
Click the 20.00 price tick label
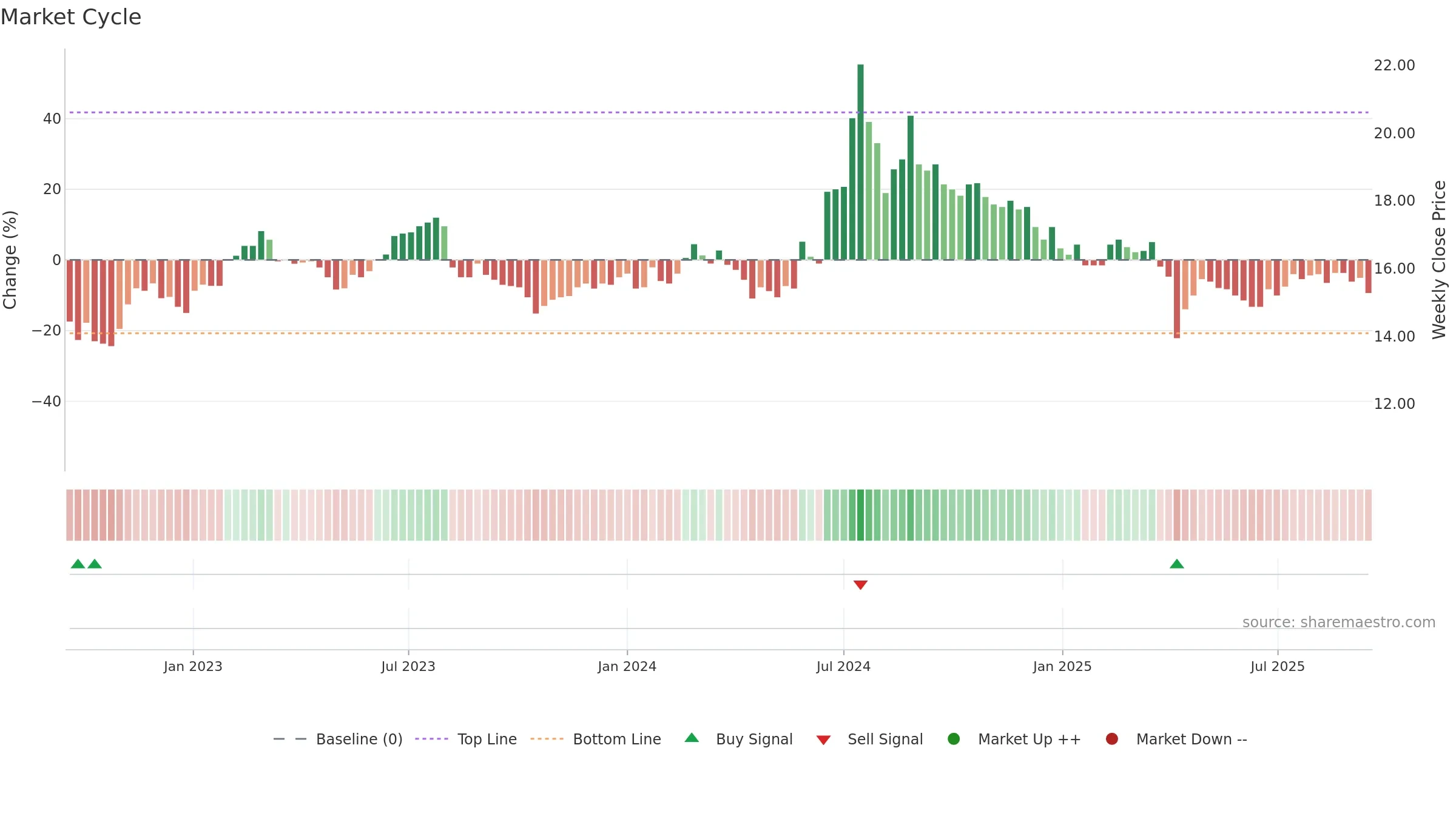pos(1394,133)
